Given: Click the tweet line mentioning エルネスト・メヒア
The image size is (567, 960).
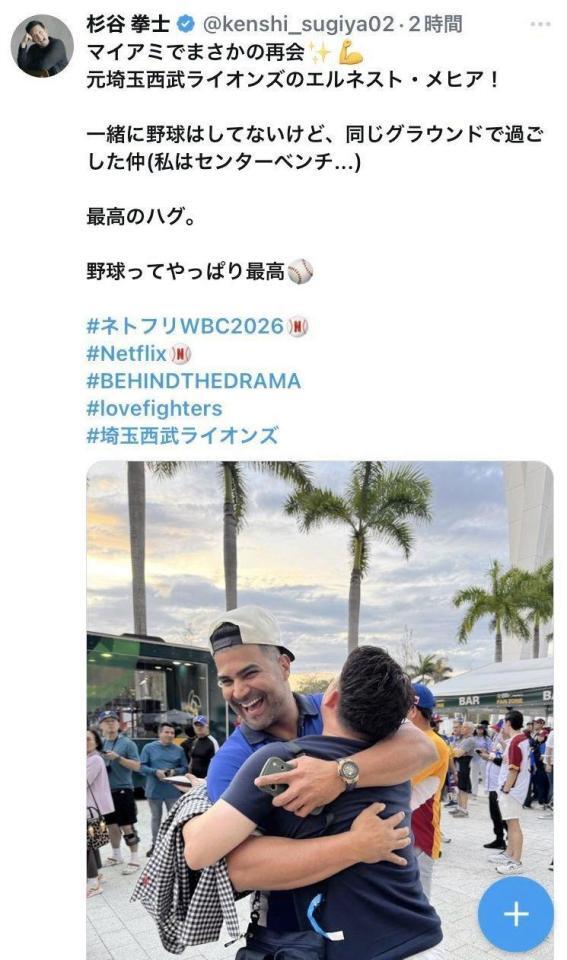Looking at the screenshot, I should click(293, 80).
